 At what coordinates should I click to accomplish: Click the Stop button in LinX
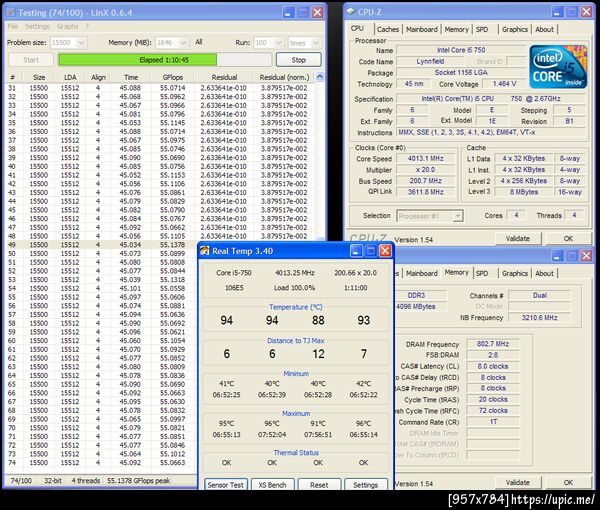pos(298,60)
